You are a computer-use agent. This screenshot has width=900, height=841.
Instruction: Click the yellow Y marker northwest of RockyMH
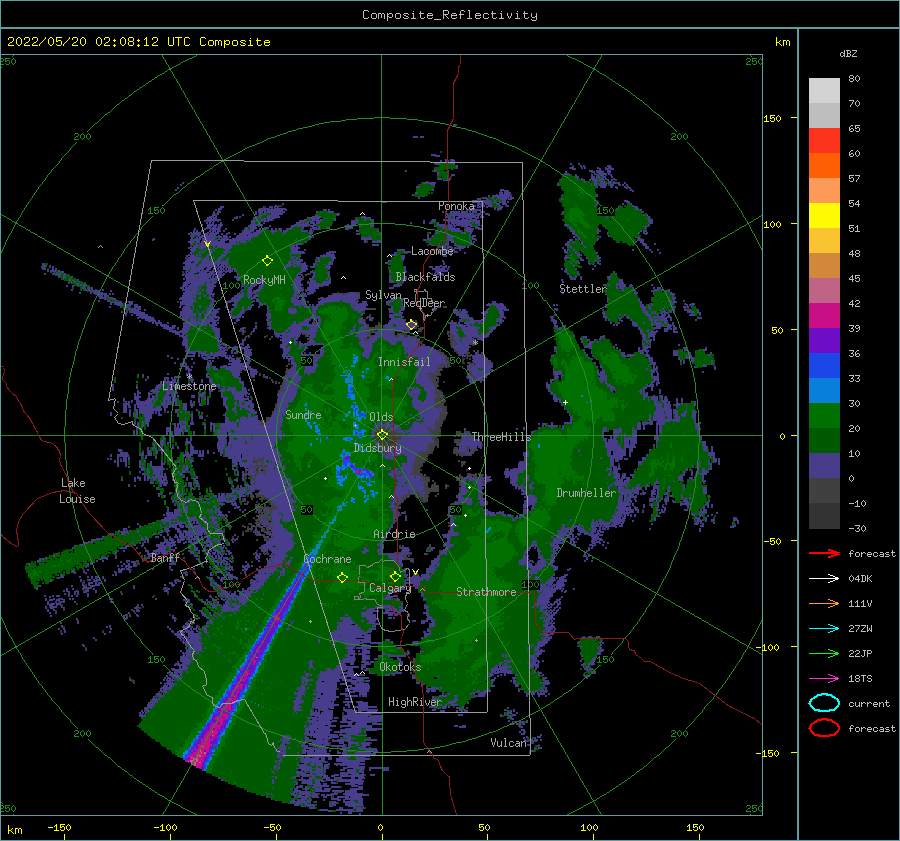207,245
